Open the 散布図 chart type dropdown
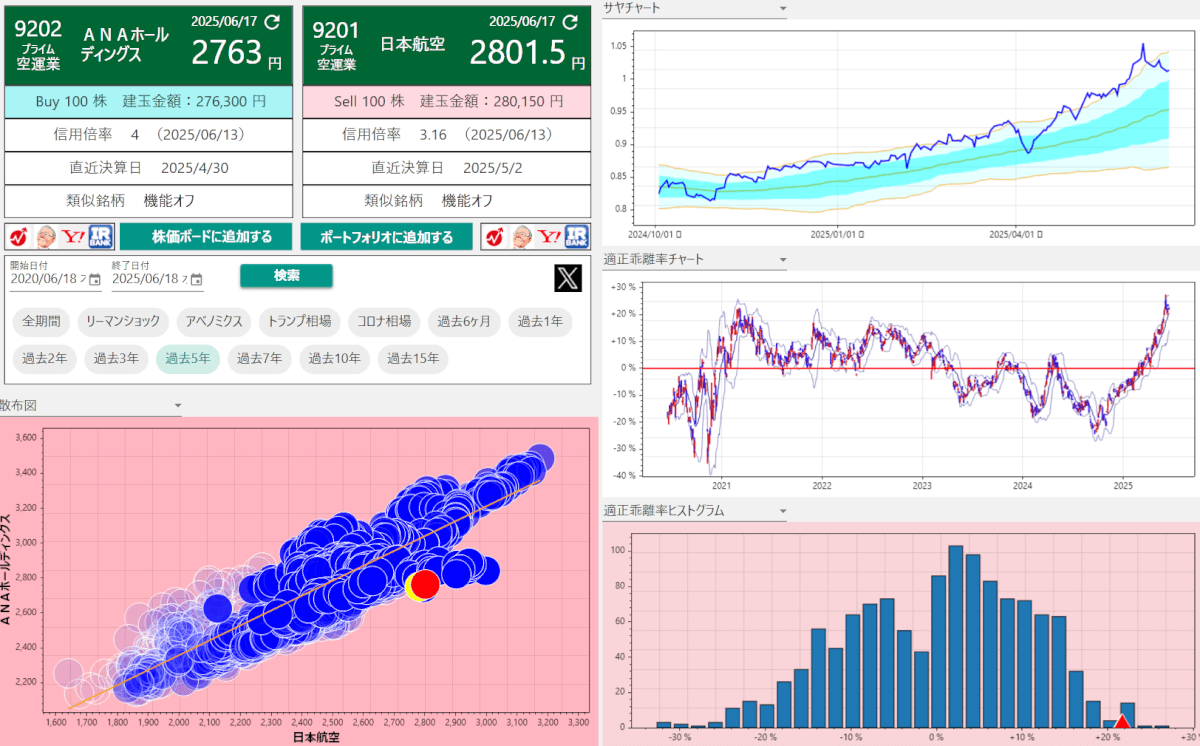 pos(91,405)
